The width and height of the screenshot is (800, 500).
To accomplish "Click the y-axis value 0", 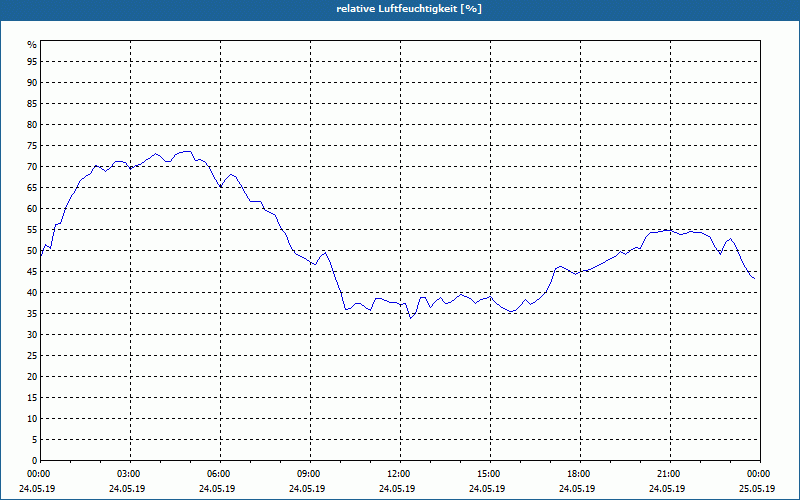I will click(35, 461).
